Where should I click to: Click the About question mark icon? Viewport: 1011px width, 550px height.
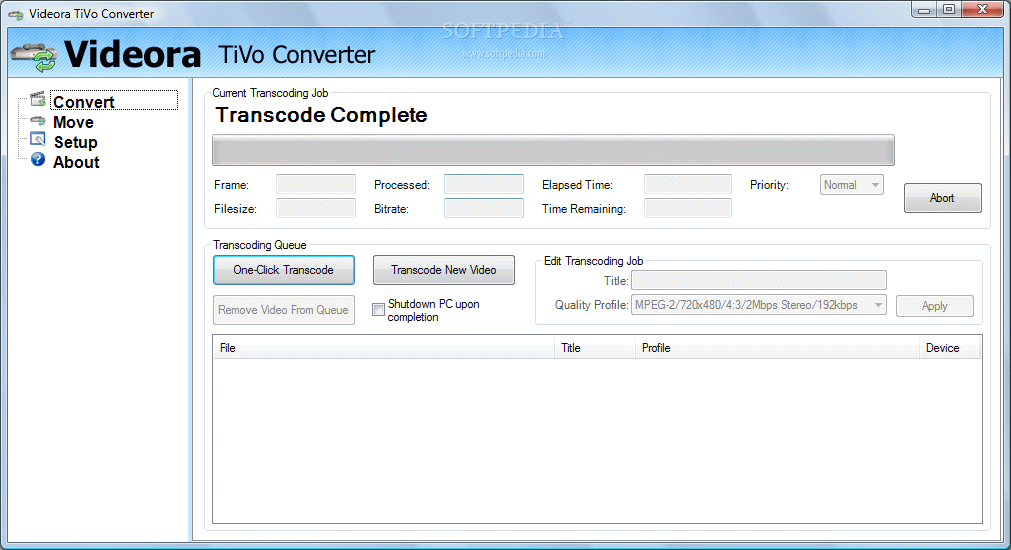[38, 159]
